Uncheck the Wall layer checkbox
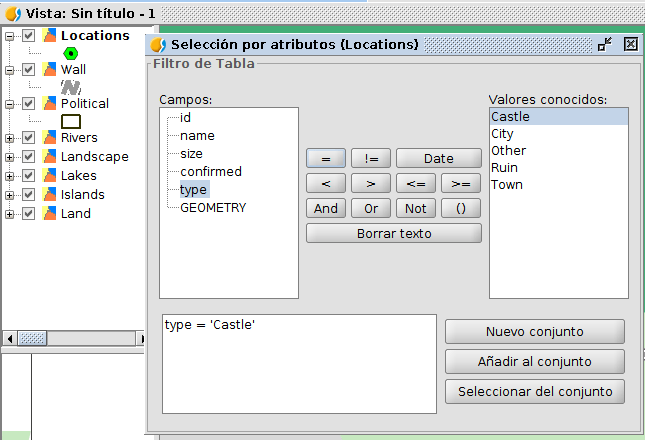645x440 pixels. (29, 70)
